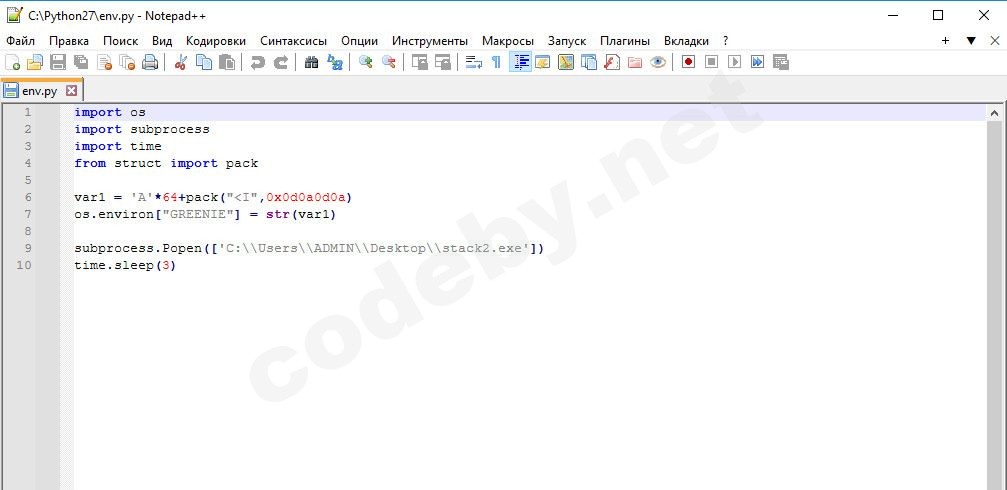
Task: Click the "GREENIE" string on line 7
Action: click(198, 214)
